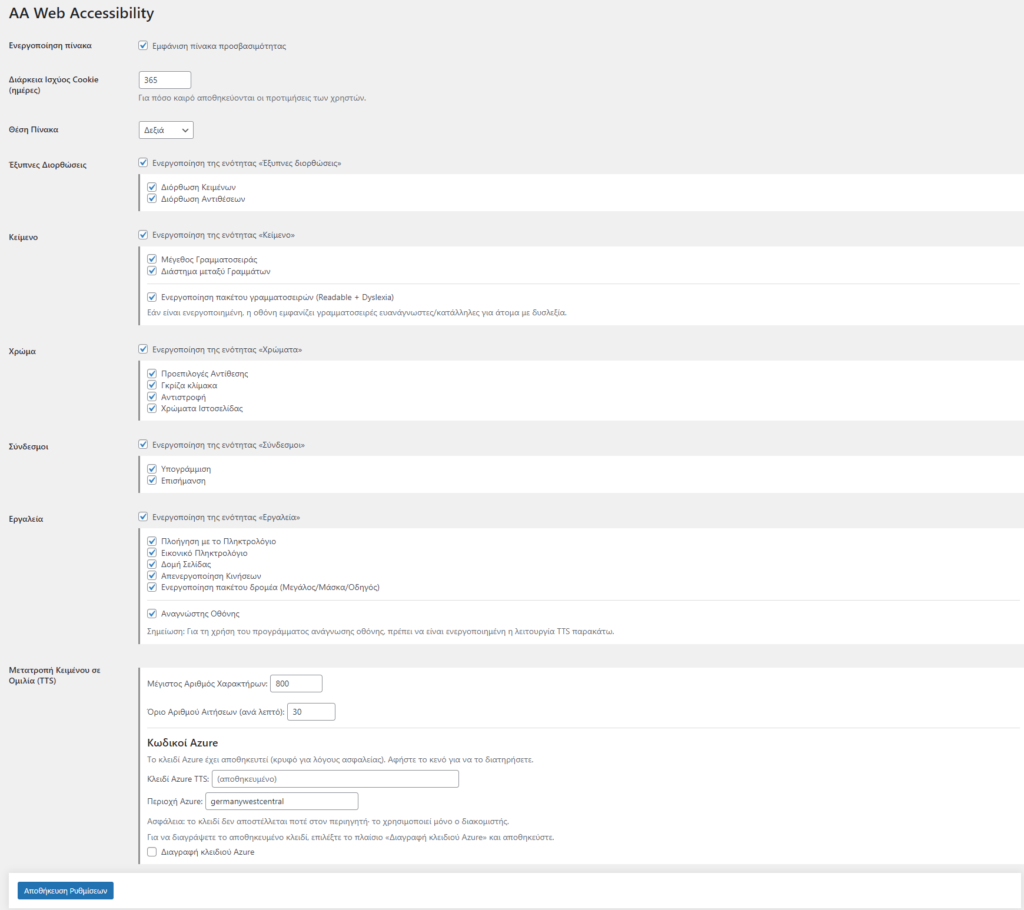
Task: Uncheck Υπογράμμιση under links section
Action: 152,469
